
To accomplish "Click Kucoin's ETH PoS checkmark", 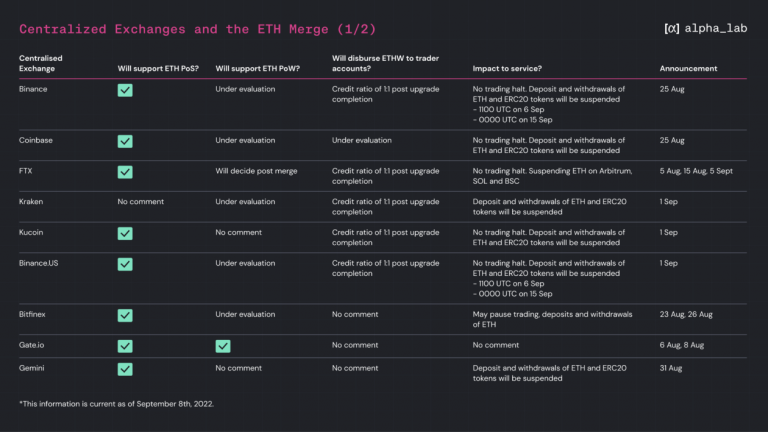I will point(125,233).
